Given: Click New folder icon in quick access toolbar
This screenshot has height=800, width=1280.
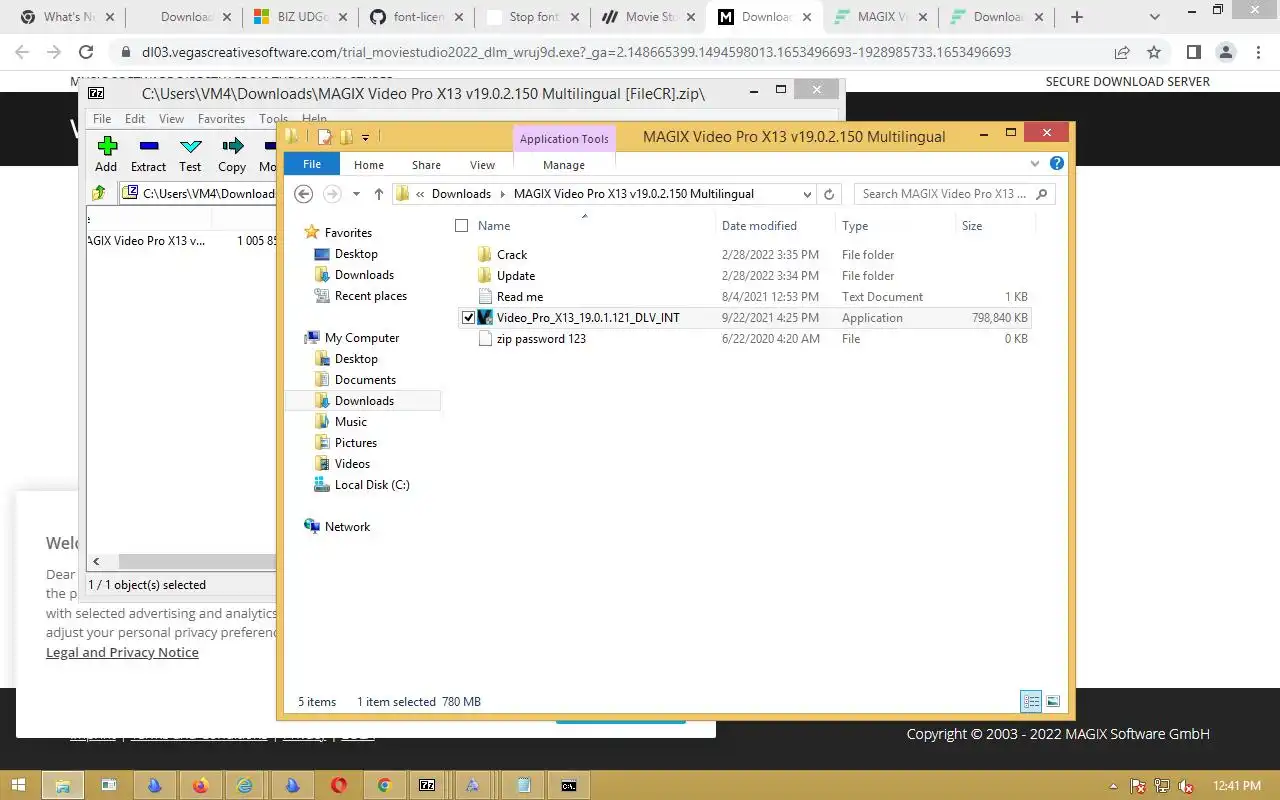Looking at the screenshot, I should tap(346, 137).
